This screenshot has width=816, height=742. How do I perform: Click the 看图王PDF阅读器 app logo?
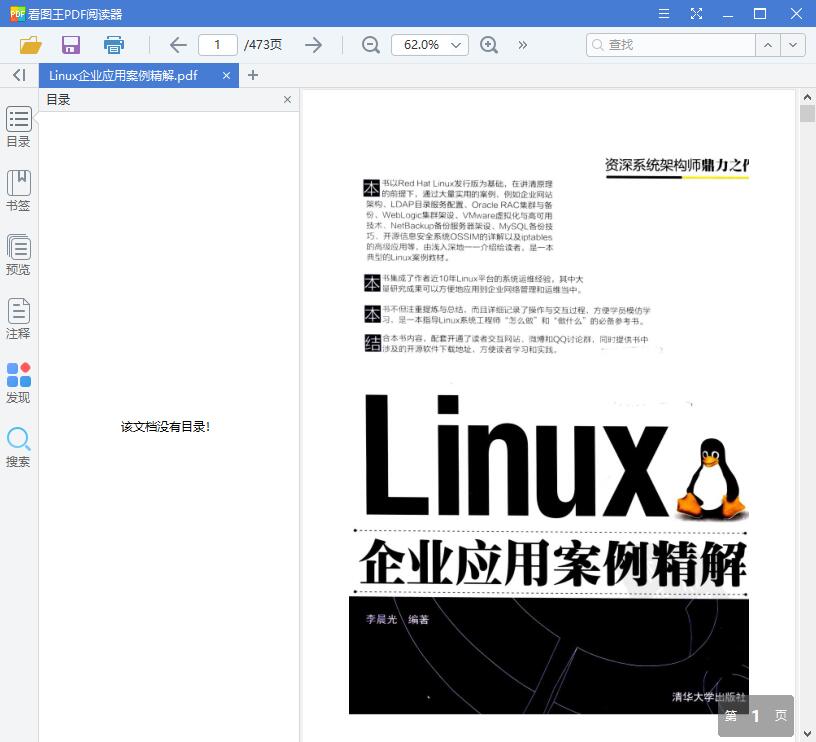(17, 14)
